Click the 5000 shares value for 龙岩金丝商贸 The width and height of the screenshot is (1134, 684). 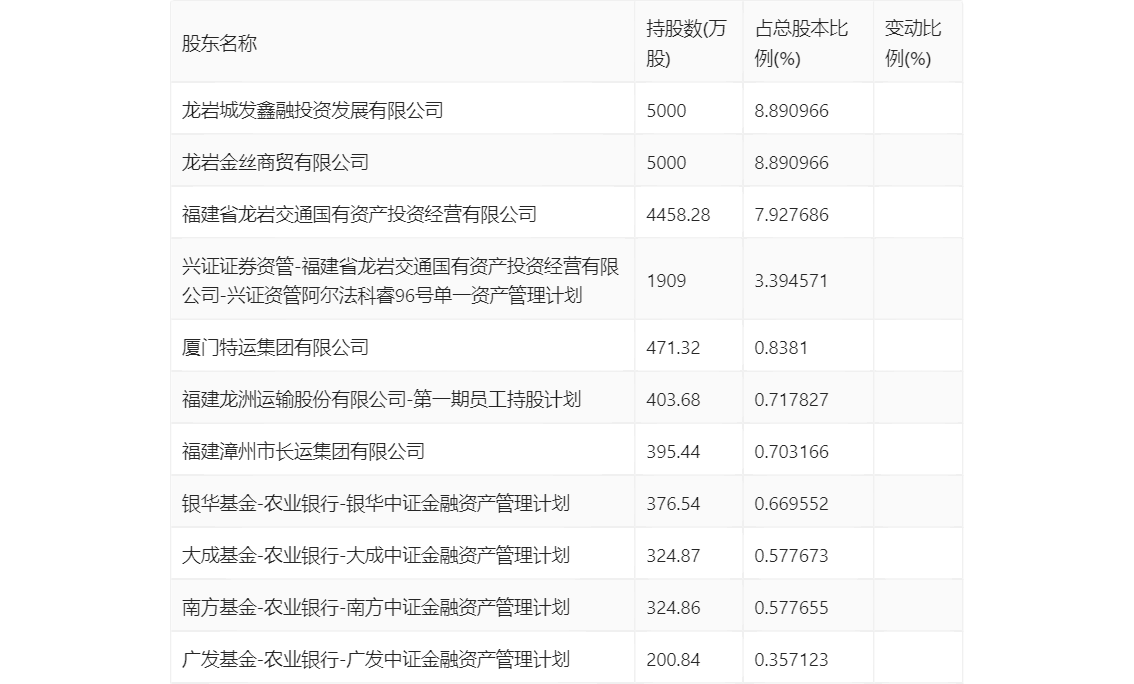[x=666, y=163]
